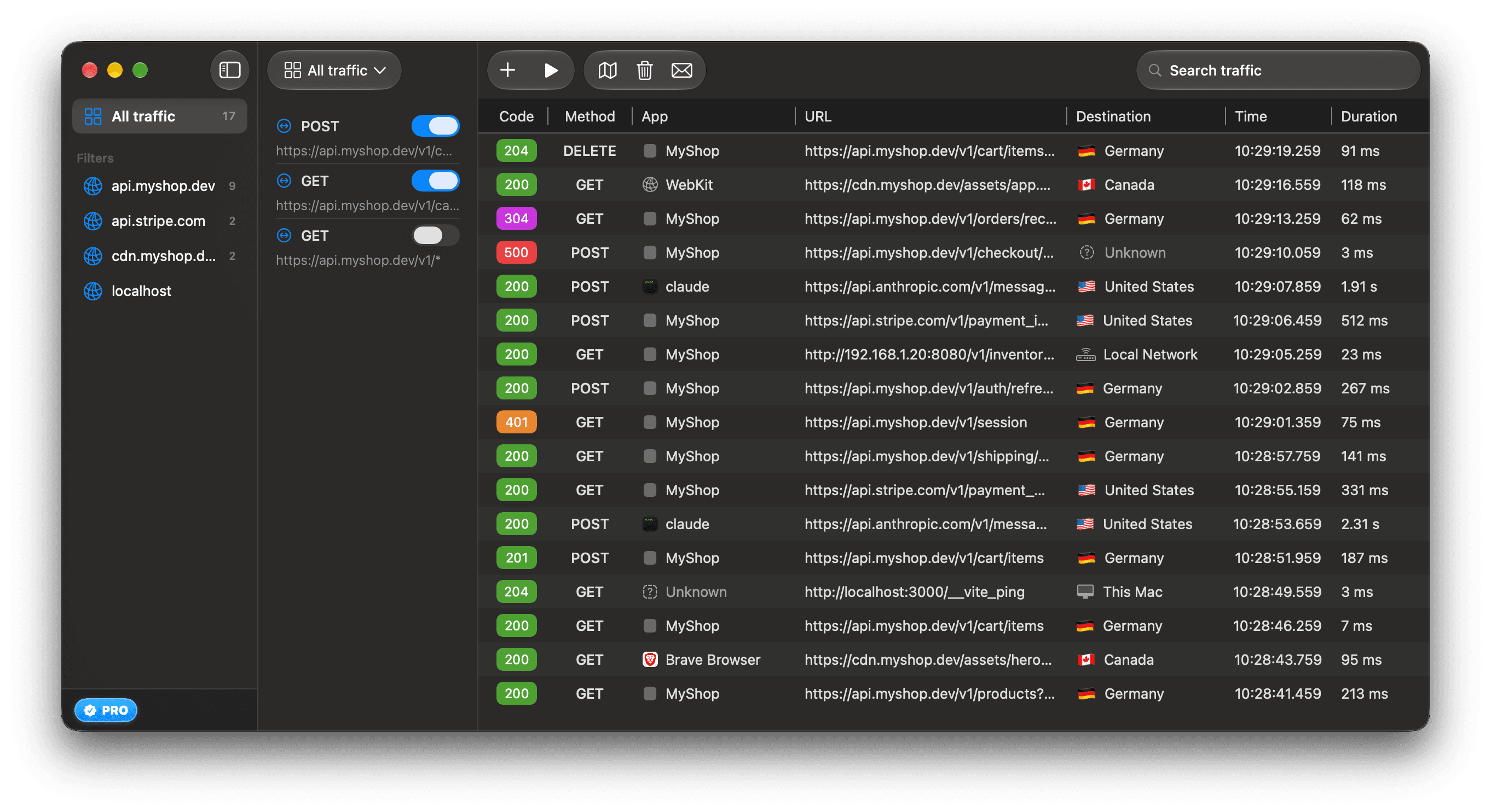Sort by the Code column header
1491x812 pixels.
click(516, 116)
